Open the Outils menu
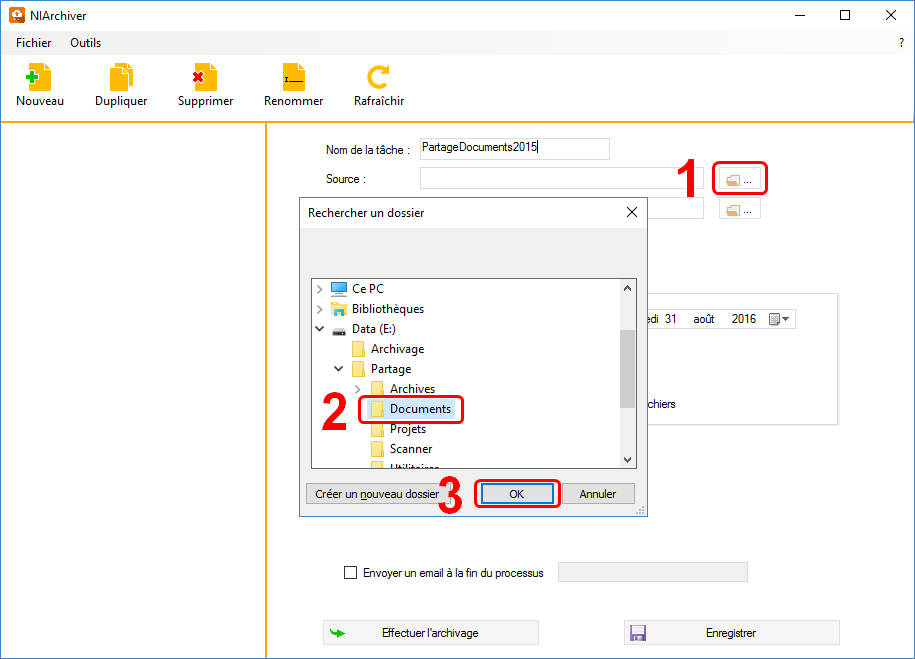Image resolution: width=915 pixels, height=659 pixels. [85, 43]
